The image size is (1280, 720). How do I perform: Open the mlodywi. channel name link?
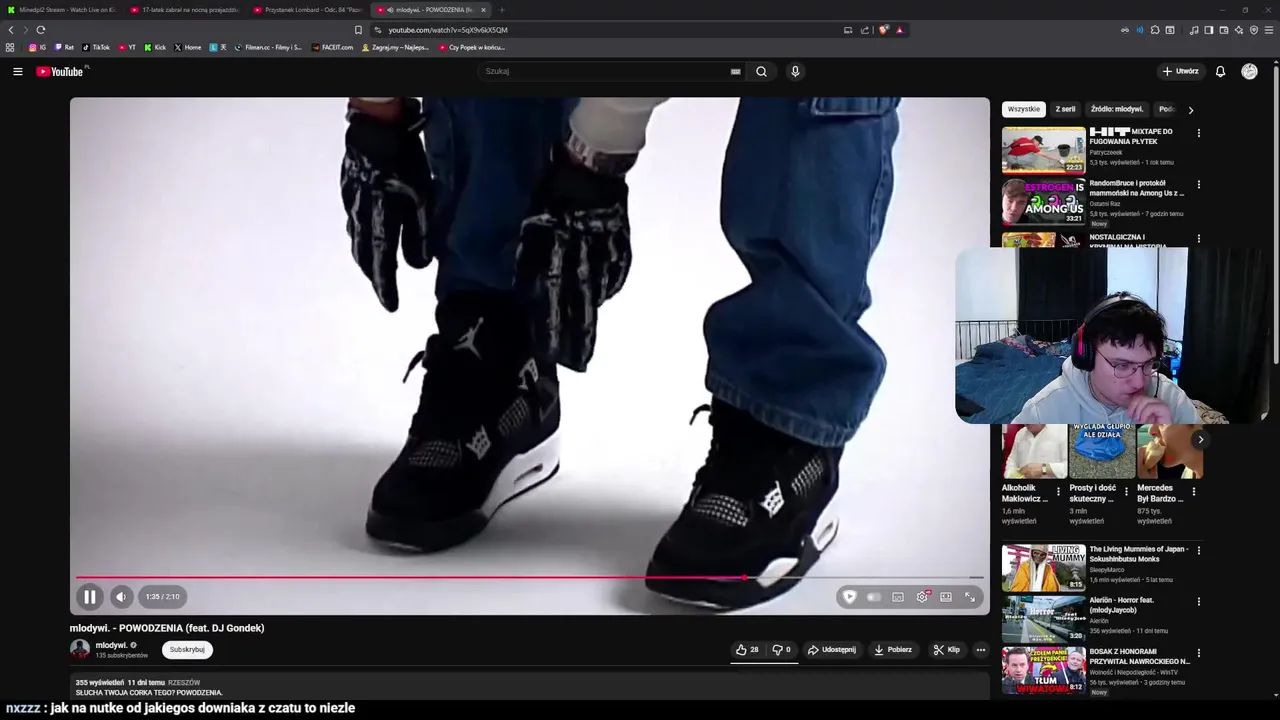pyautogui.click(x=111, y=645)
